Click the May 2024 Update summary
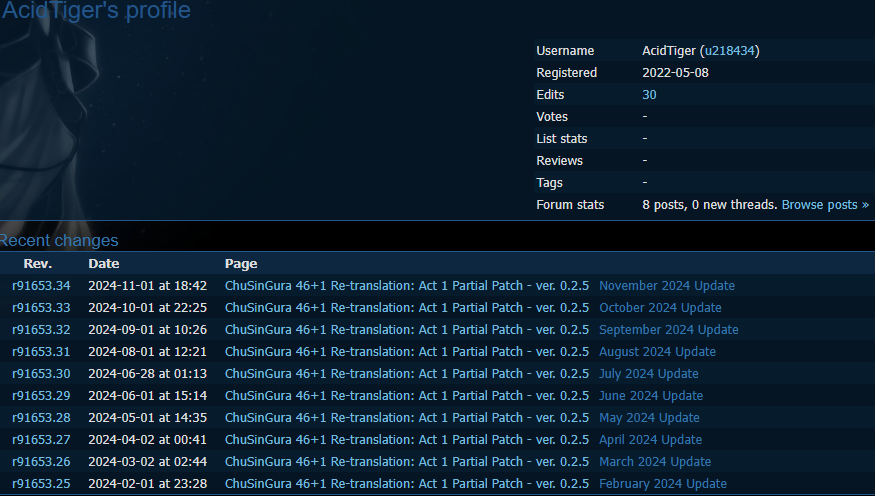The width and height of the screenshot is (875, 496). pos(649,418)
